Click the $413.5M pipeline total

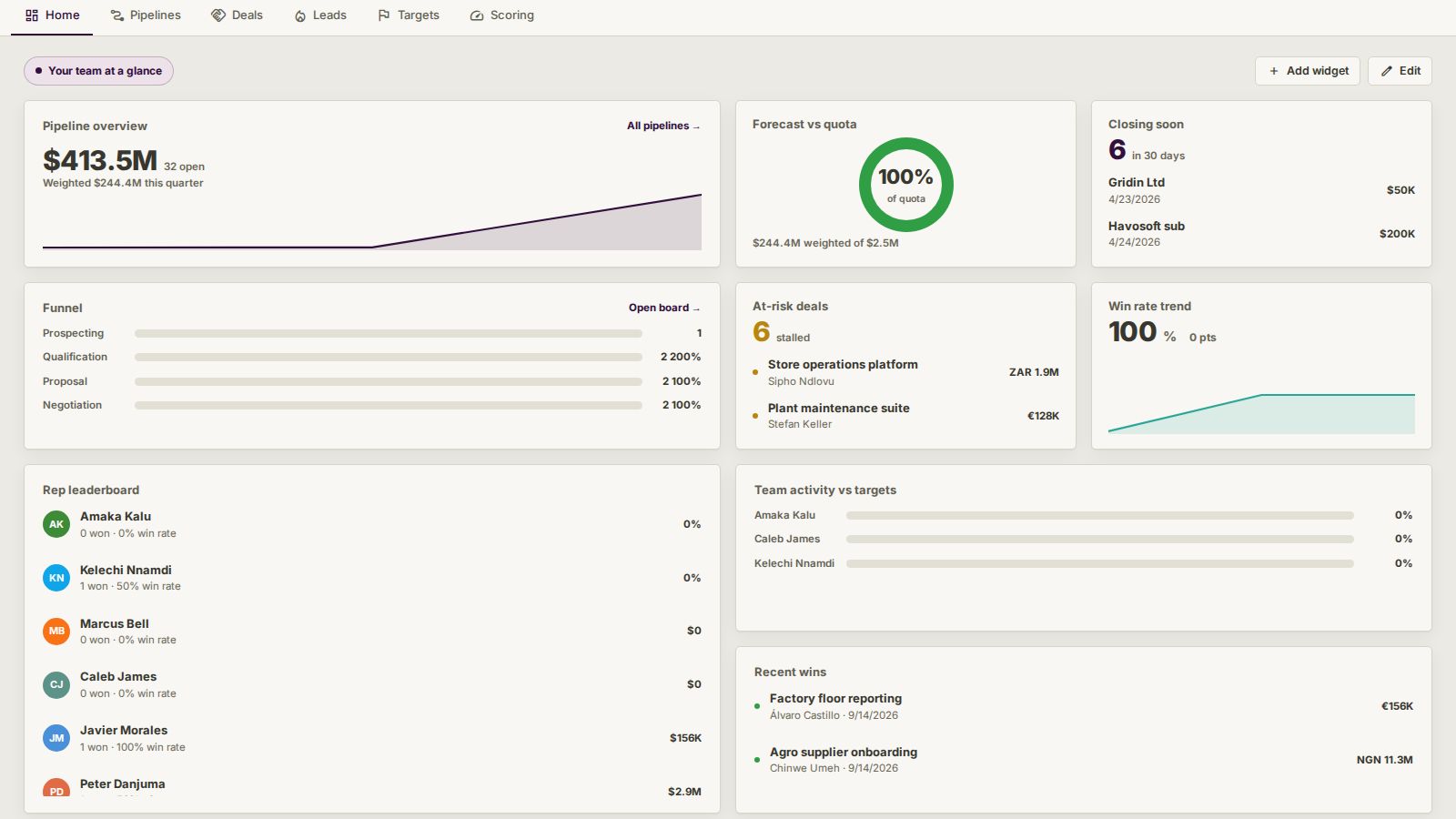point(100,161)
